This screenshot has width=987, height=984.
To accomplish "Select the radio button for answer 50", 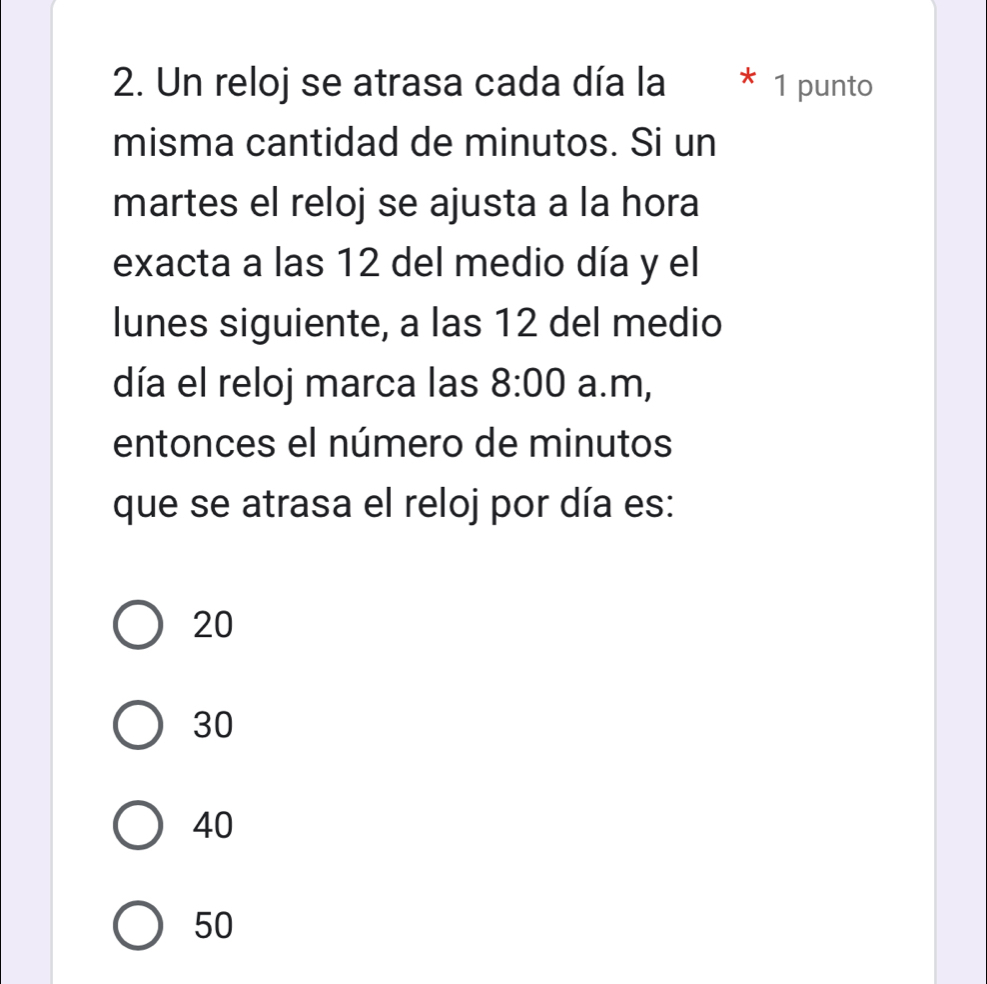I will [x=138, y=925].
